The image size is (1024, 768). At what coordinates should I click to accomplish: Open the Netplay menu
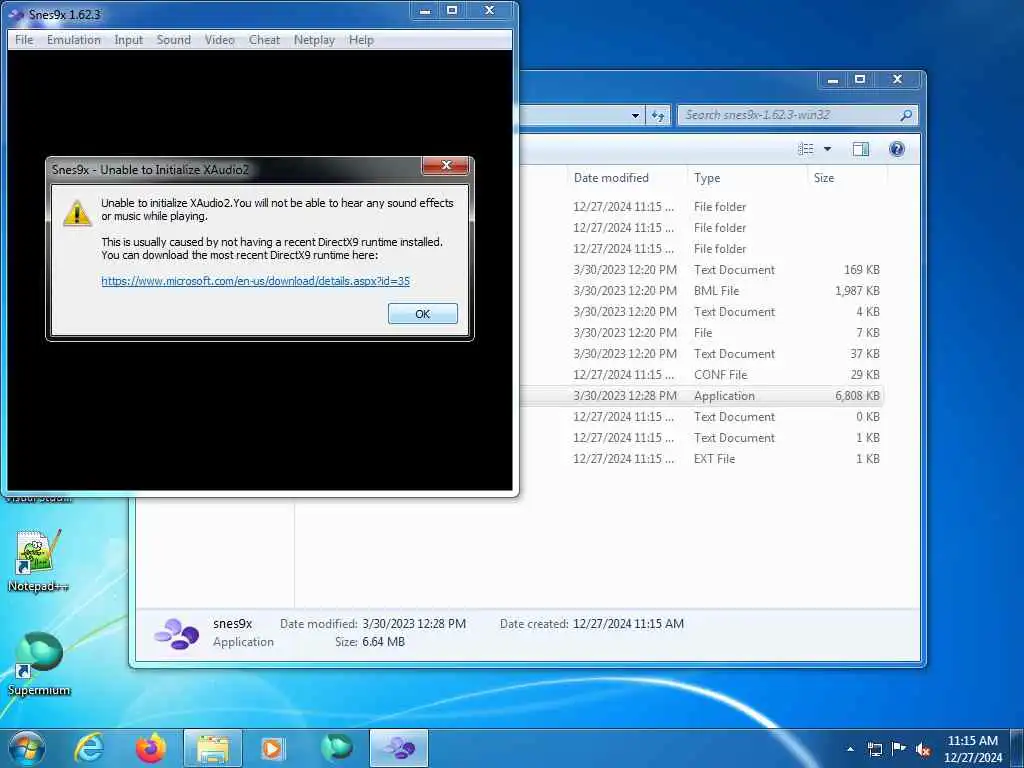[x=314, y=40]
